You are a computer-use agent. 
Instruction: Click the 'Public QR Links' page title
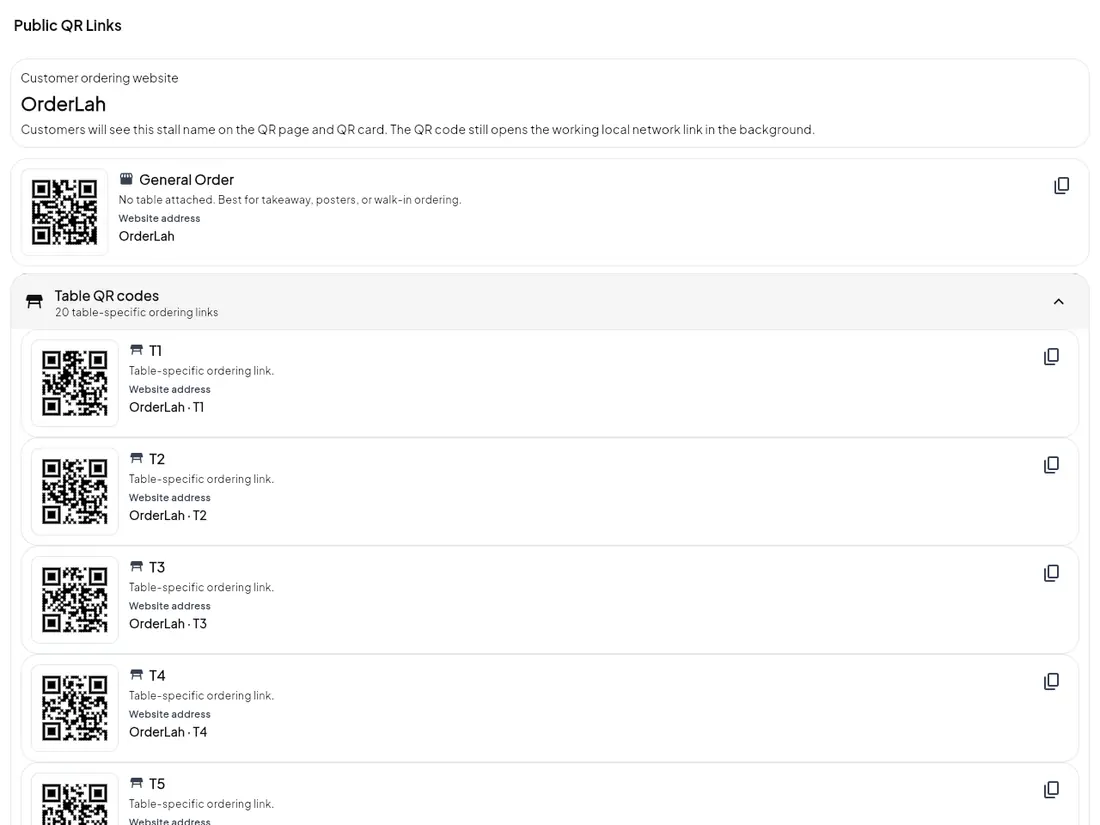point(67,25)
